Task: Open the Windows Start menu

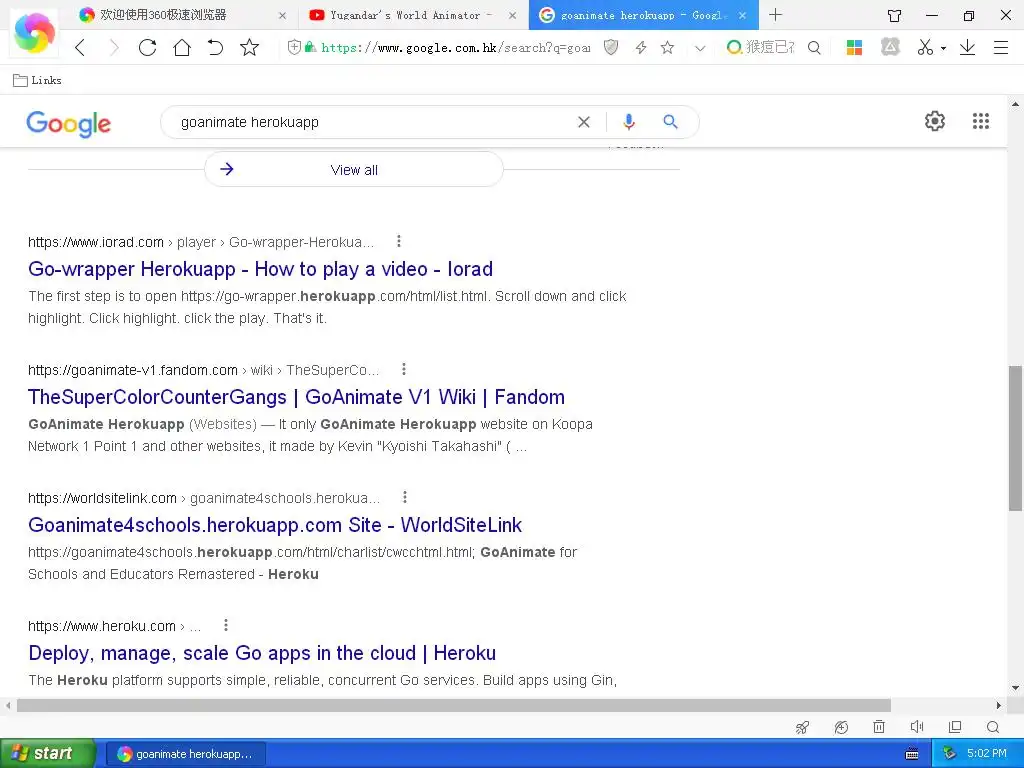Action: point(48,754)
